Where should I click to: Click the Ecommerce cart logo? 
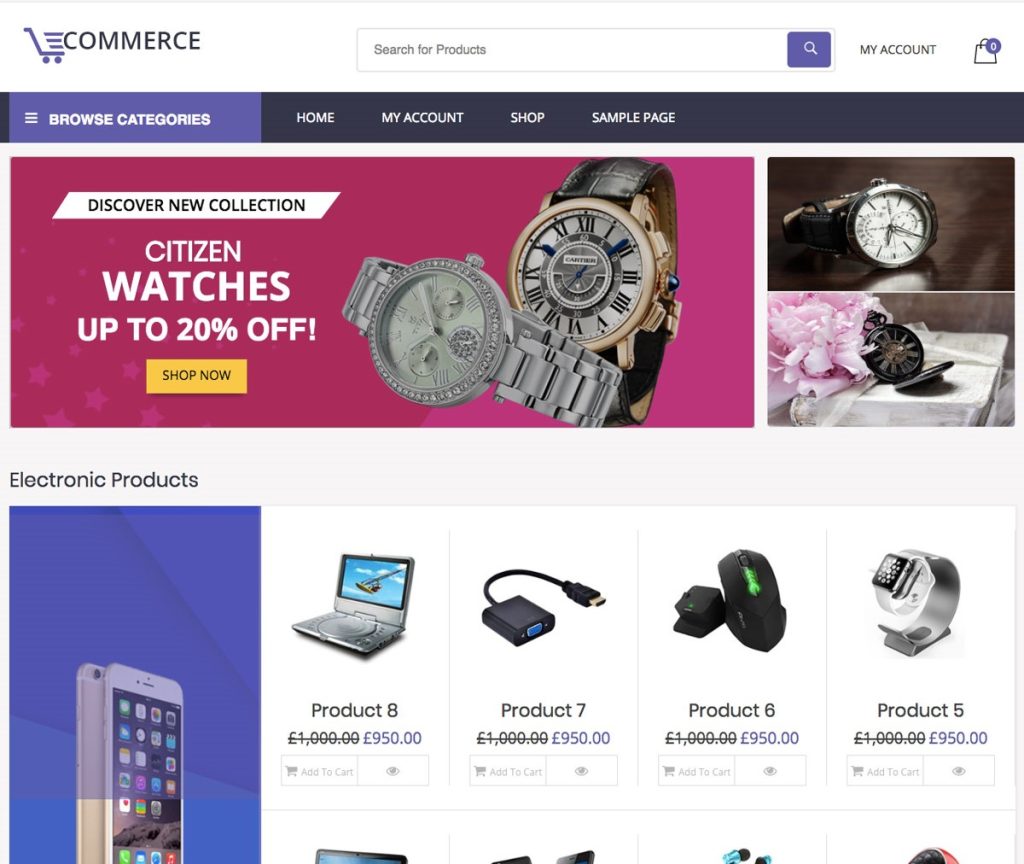(112, 44)
